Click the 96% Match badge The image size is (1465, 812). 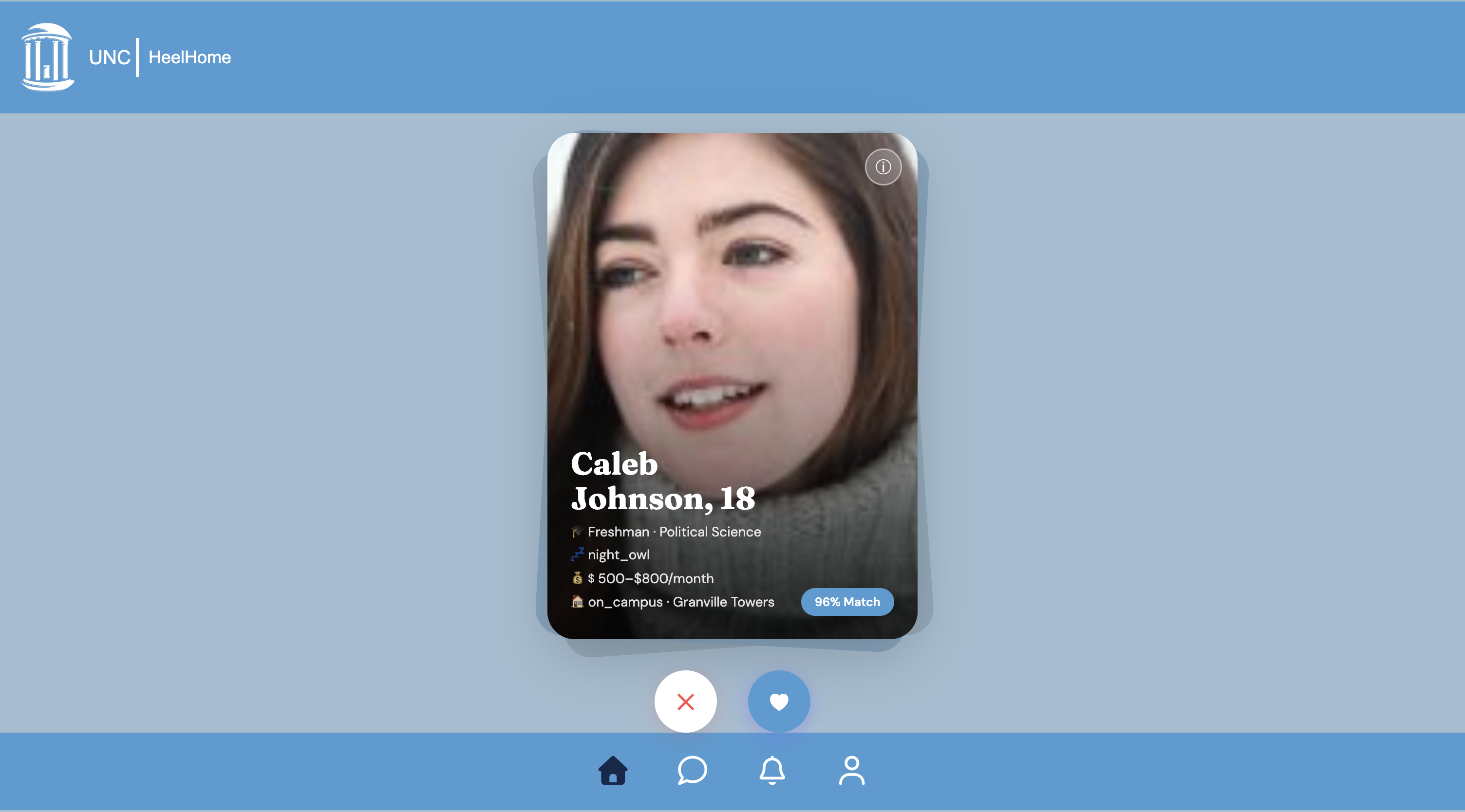click(x=847, y=602)
